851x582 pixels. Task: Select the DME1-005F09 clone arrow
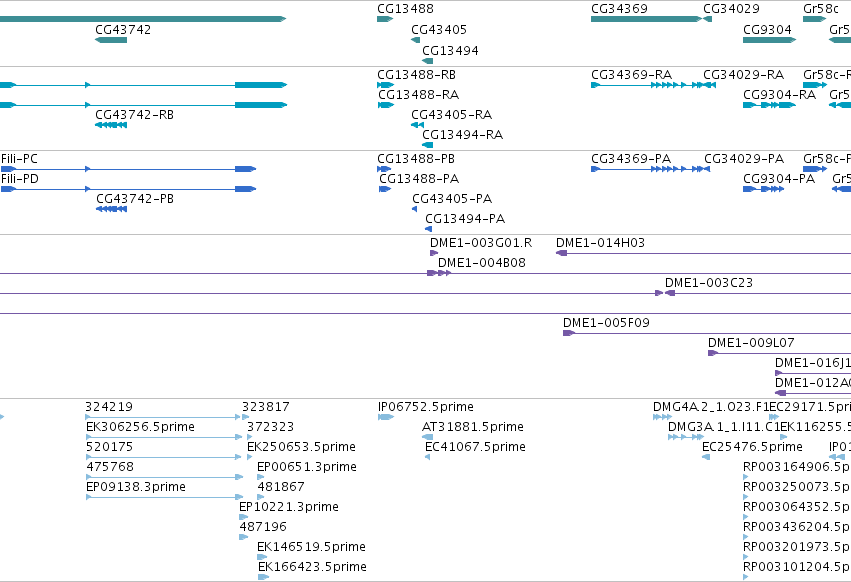(x=569, y=333)
